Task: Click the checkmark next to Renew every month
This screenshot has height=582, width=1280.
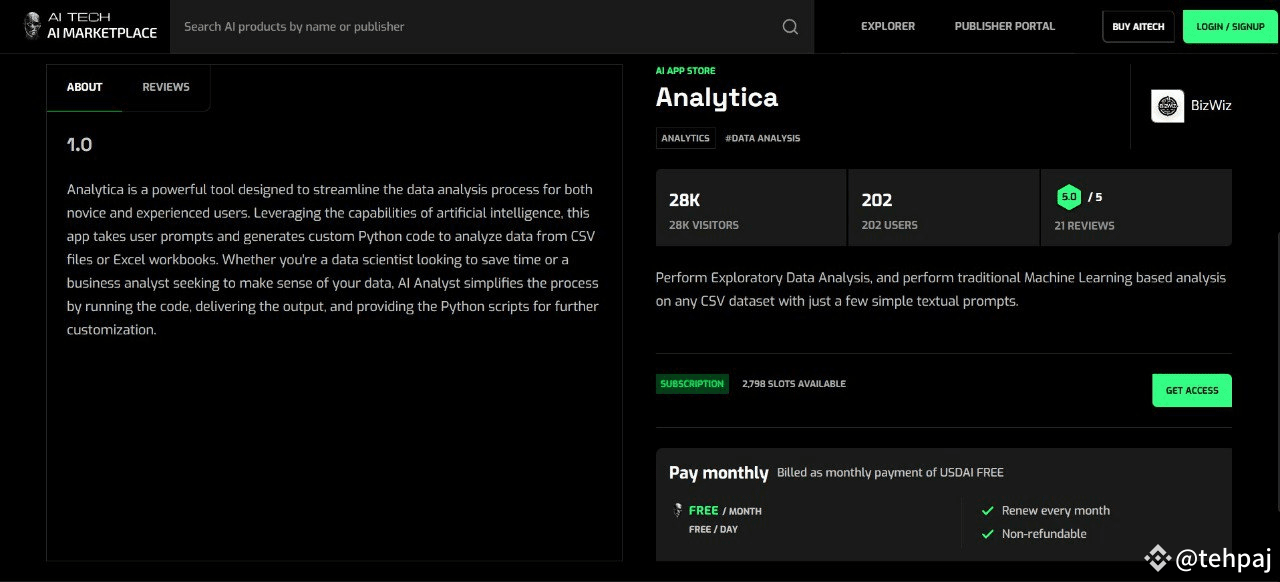Action: pyautogui.click(x=987, y=511)
